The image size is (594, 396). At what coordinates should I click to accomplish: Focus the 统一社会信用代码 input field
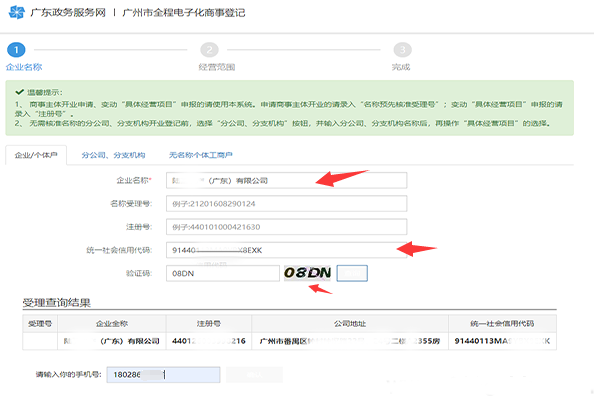pyautogui.click(x=286, y=250)
